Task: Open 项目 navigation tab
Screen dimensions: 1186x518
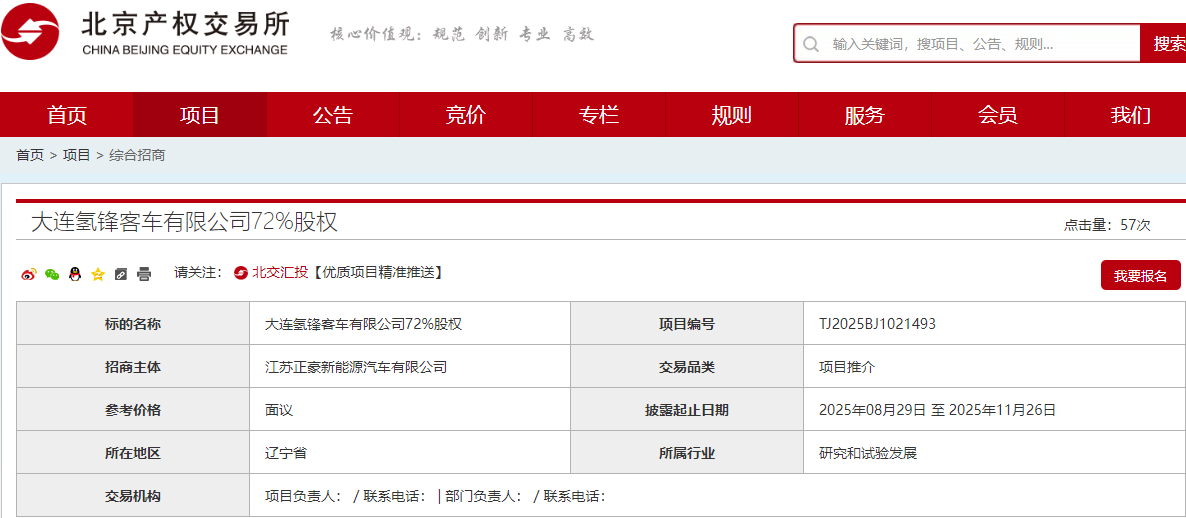Action: coord(200,115)
